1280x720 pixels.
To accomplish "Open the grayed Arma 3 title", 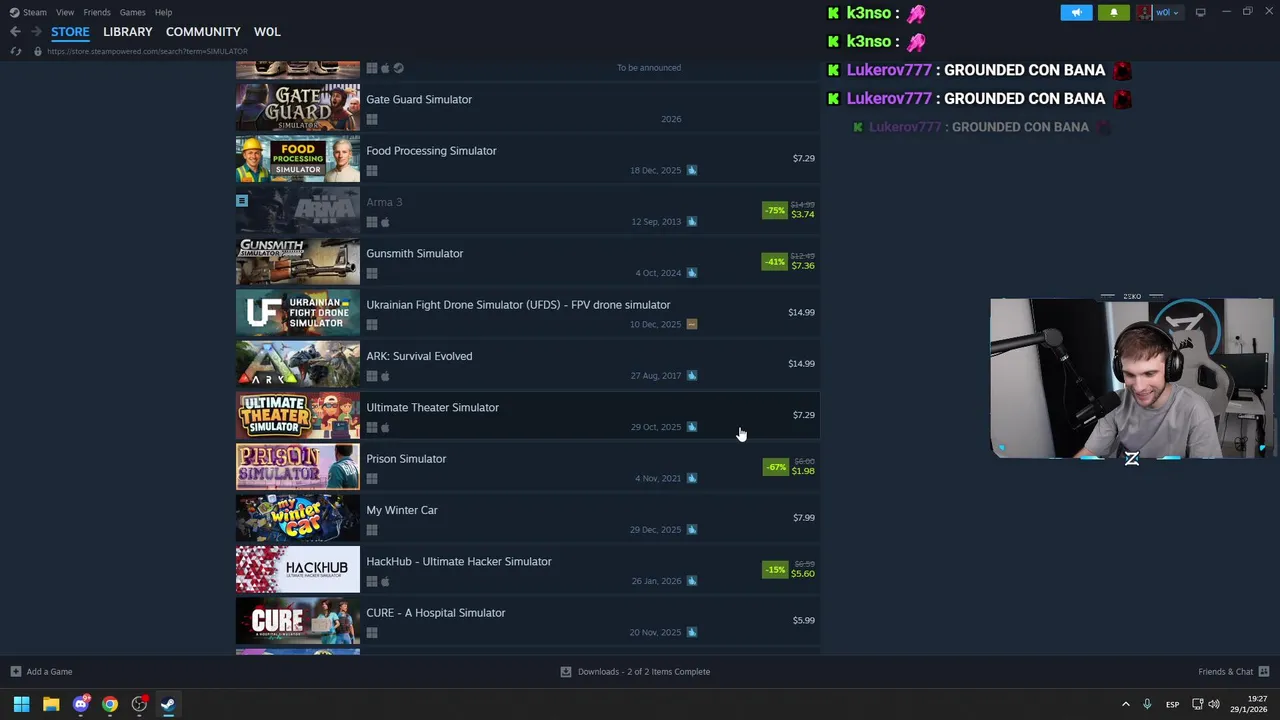I will [384, 202].
